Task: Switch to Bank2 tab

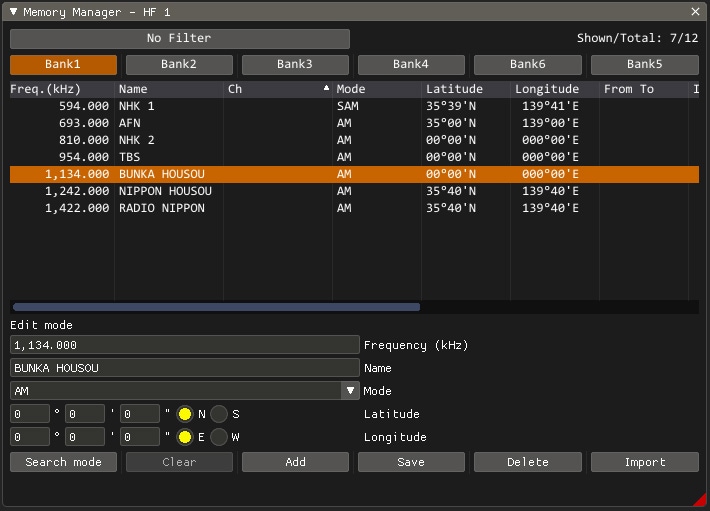Action: [179, 65]
